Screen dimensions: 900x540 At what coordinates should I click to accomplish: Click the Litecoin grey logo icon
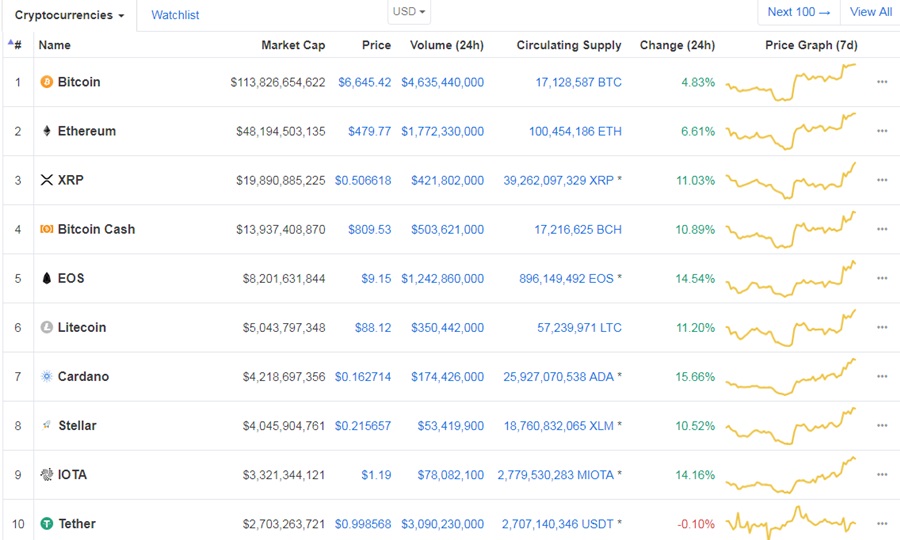46,327
